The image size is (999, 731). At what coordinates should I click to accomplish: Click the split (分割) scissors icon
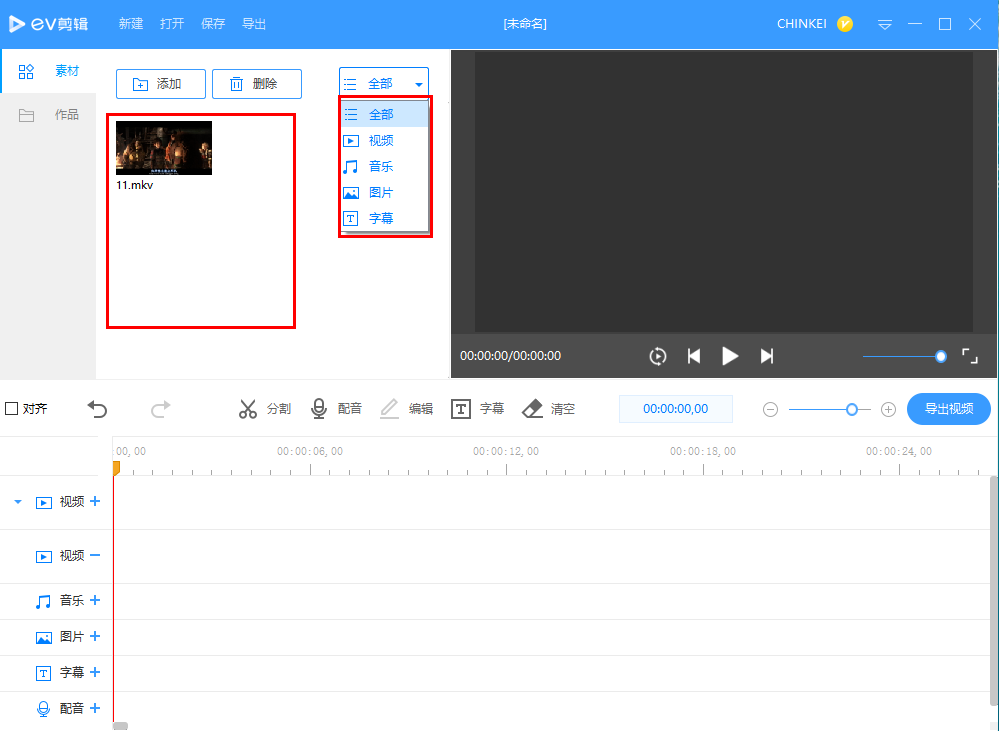click(248, 409)
